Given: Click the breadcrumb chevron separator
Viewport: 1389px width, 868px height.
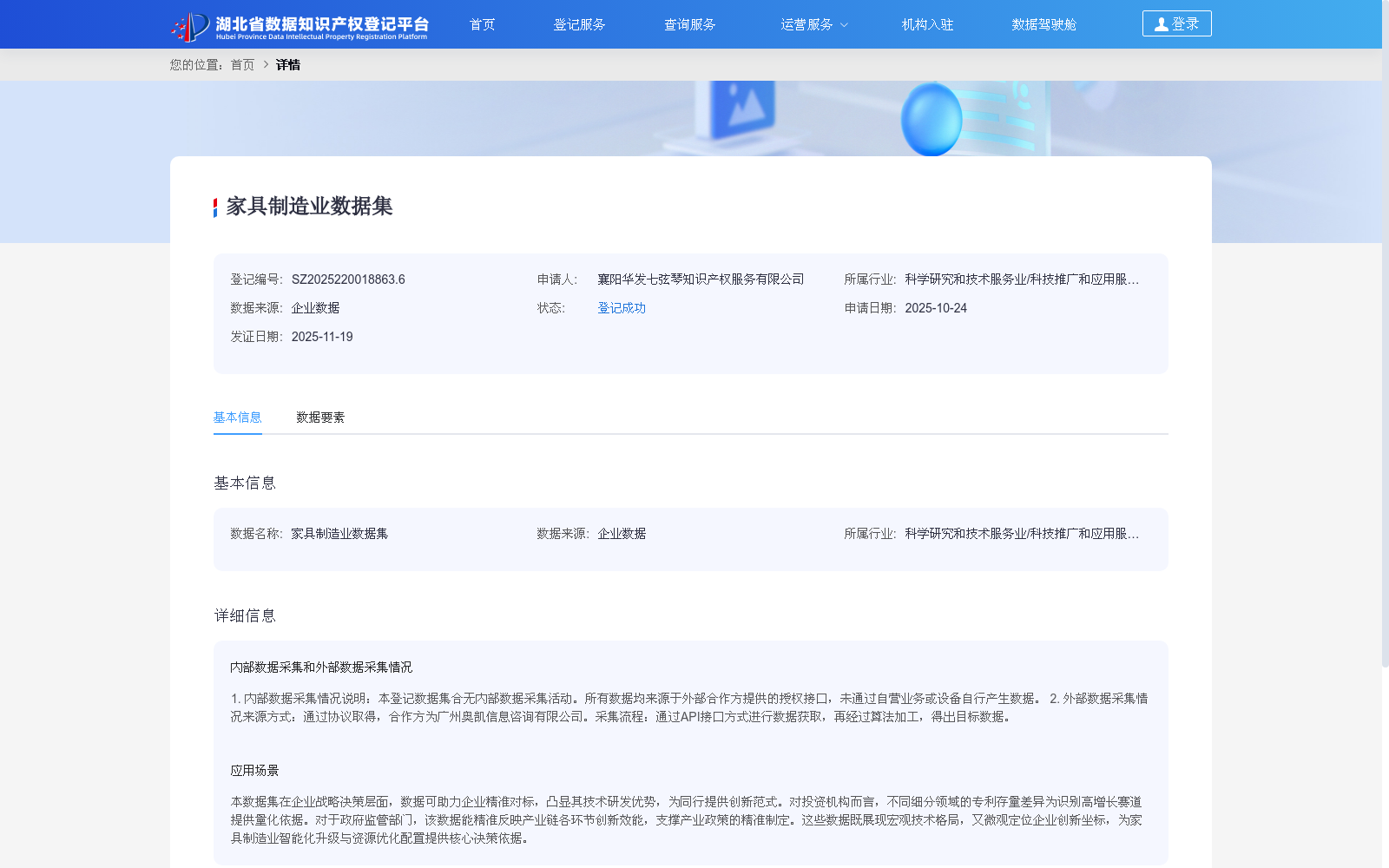Looking at the screenshot, I should 266,64.
